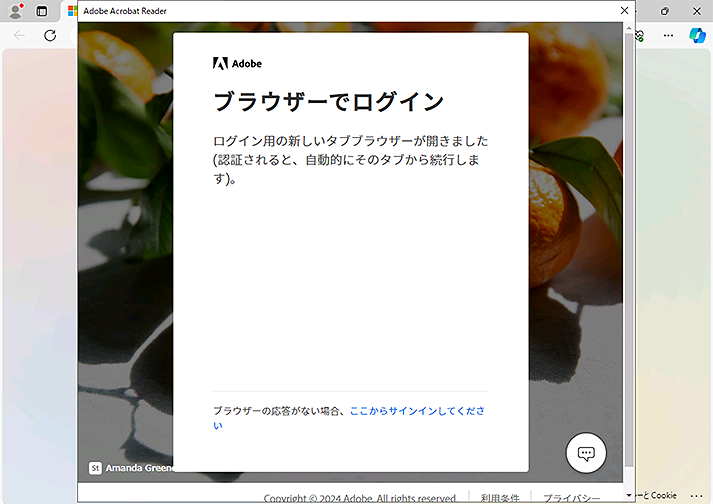Open the page-bottom ellipsis menu in Edge
The width and height of the screenshot is (713, 504).
[696, 496]
